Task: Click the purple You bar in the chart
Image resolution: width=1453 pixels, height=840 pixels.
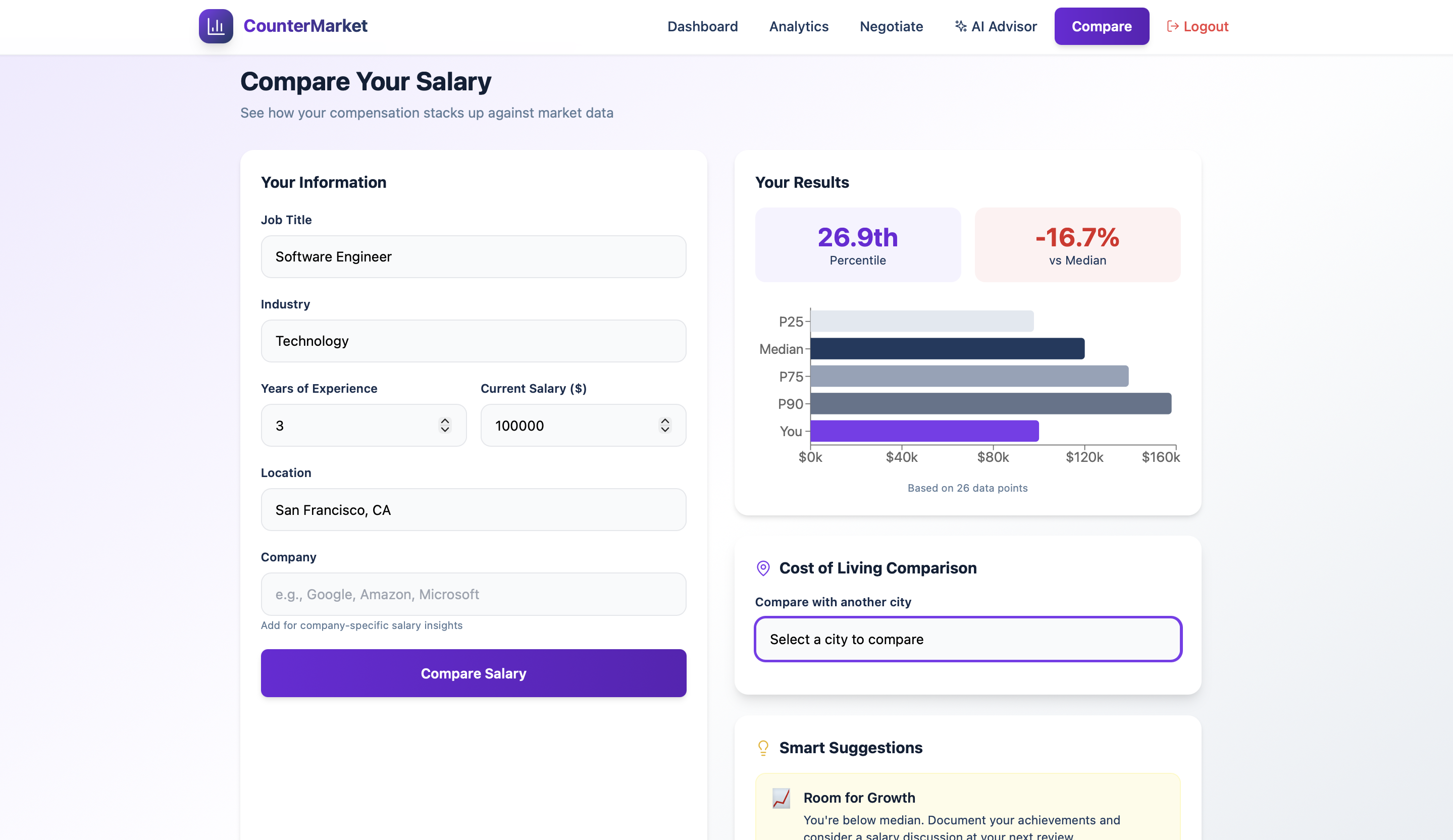Action: [924, 431]
